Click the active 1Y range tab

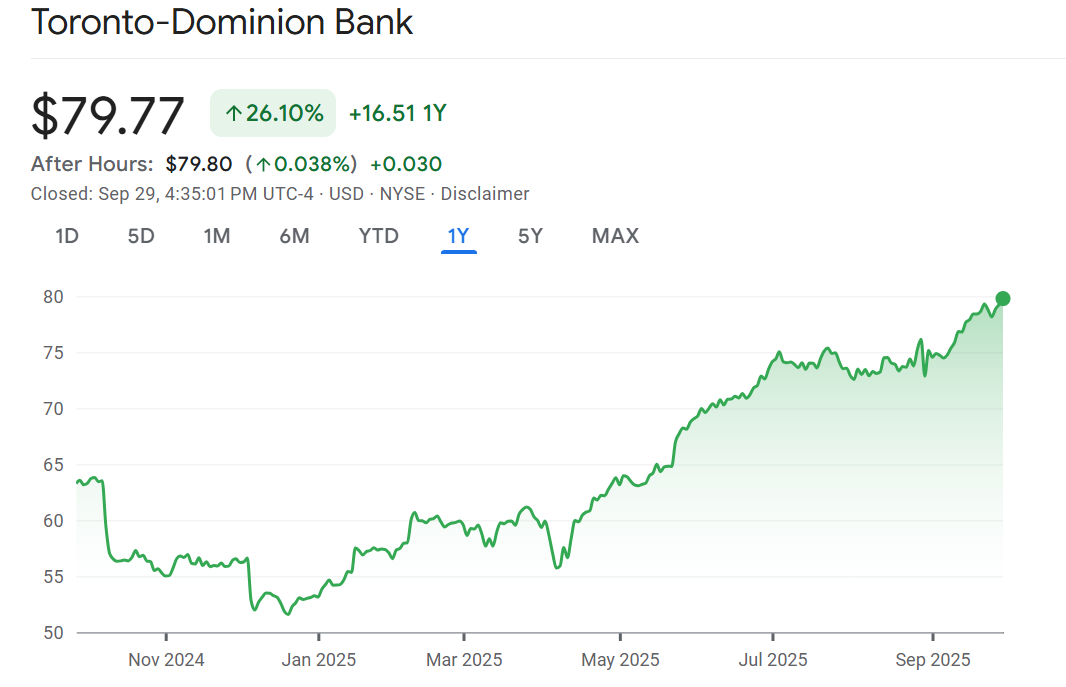(x=458, y=236)
